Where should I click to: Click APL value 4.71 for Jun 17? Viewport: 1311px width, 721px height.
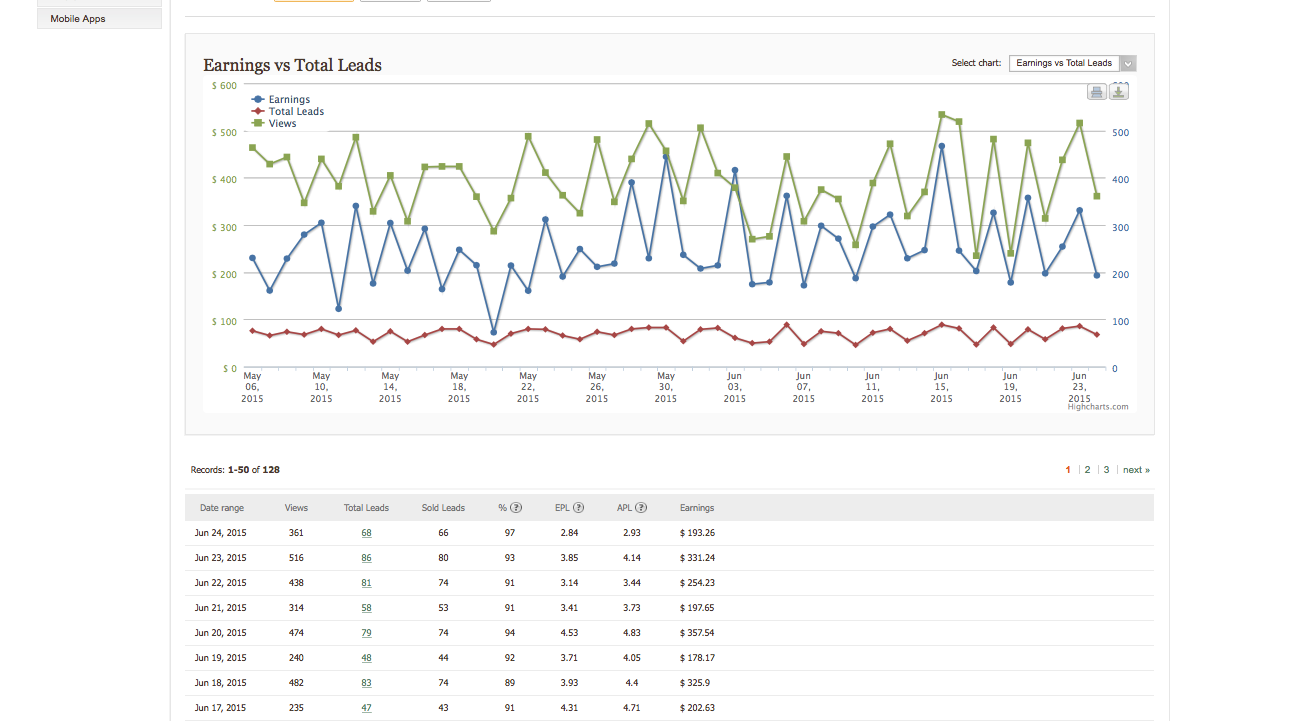tap(631, 708)
